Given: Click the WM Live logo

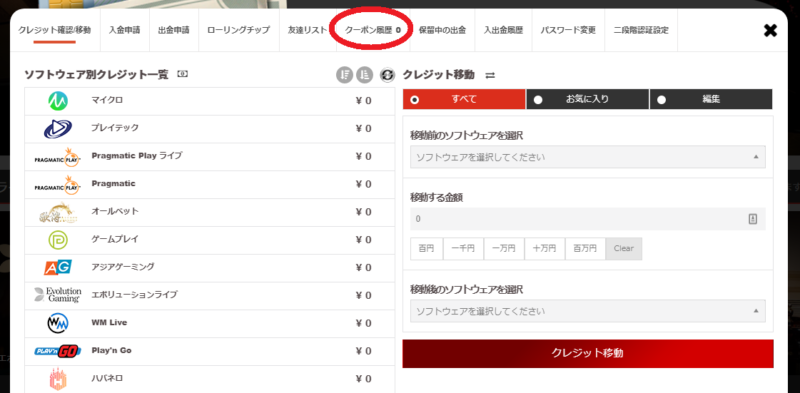Looking at the screenshot, I should [x=58, y=323].
